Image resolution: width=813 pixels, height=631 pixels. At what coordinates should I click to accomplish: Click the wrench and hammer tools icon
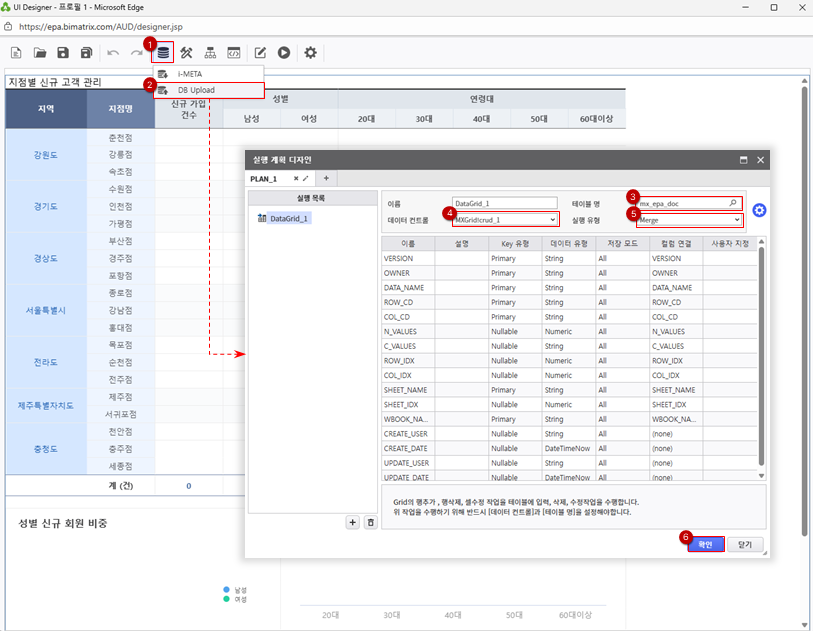click(x=186, y=52)
